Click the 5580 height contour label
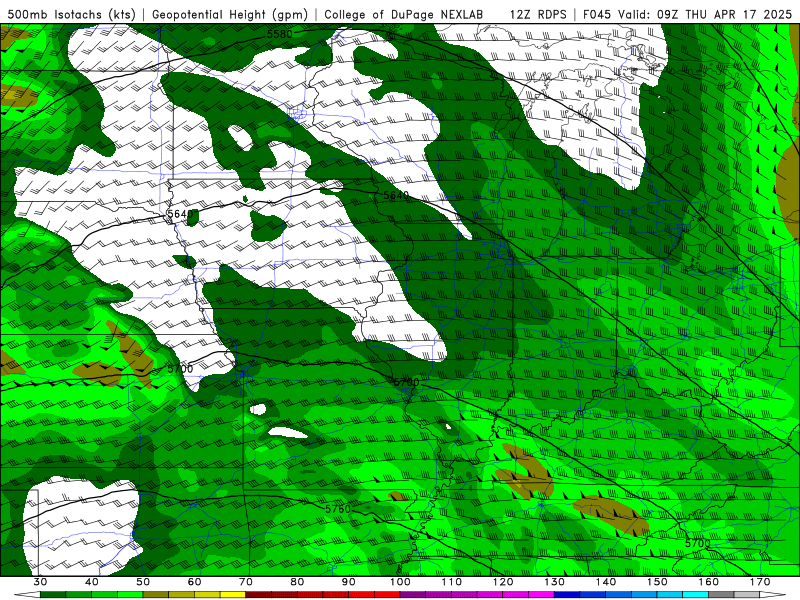 click(x=280, y=34)
